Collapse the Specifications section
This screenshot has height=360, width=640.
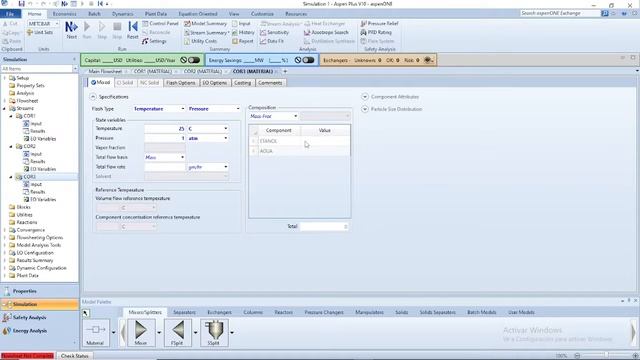coord(93,97)
